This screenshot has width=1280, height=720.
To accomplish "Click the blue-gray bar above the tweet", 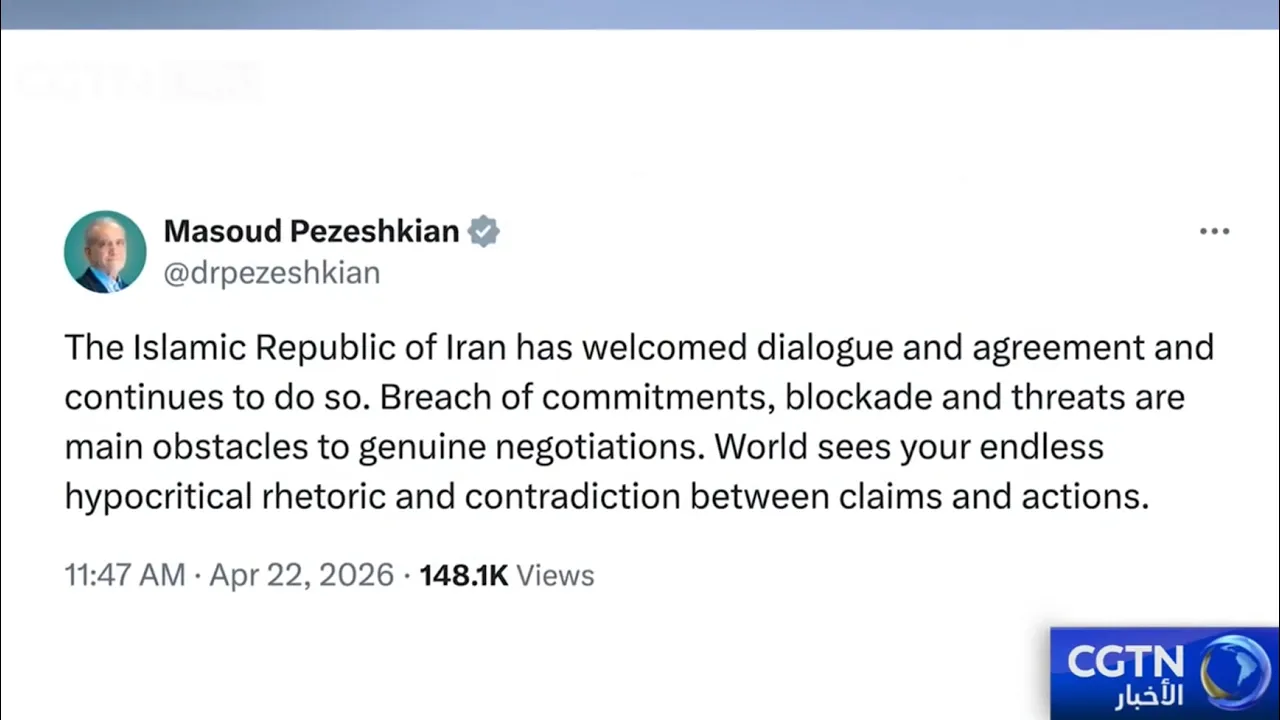I will tap(640, 14).
